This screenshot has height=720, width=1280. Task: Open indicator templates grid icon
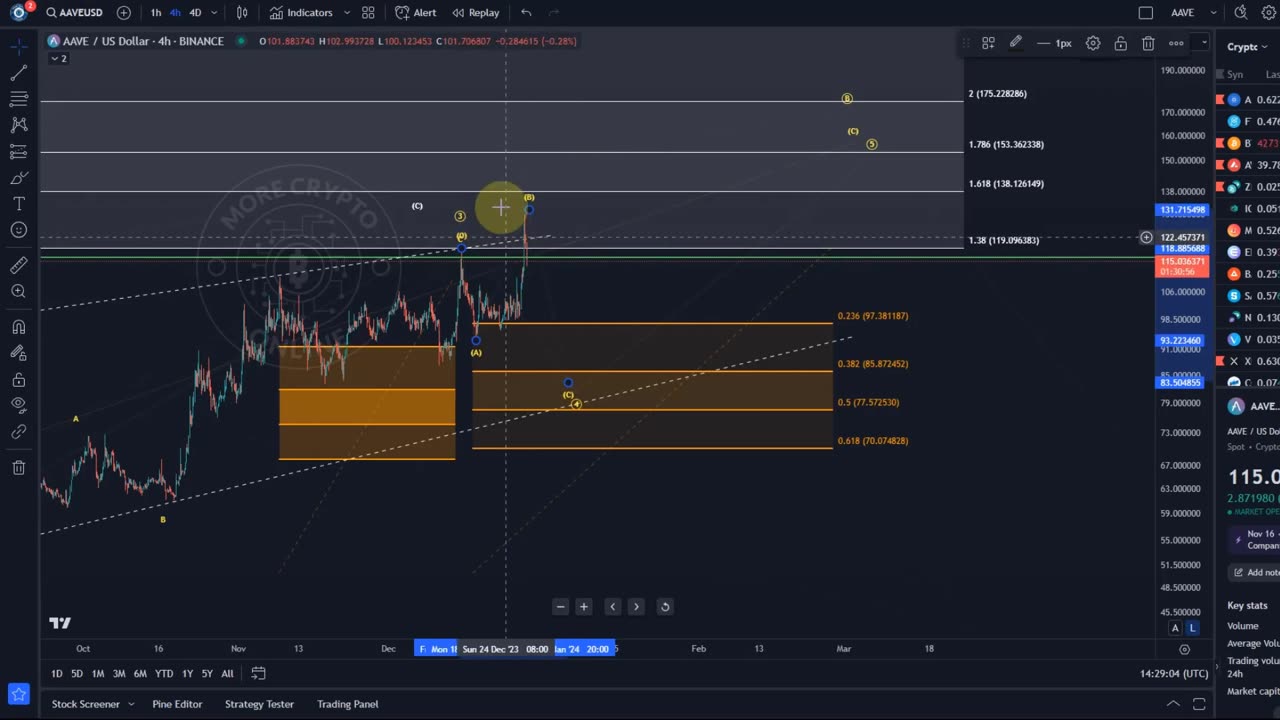point(368,13)
